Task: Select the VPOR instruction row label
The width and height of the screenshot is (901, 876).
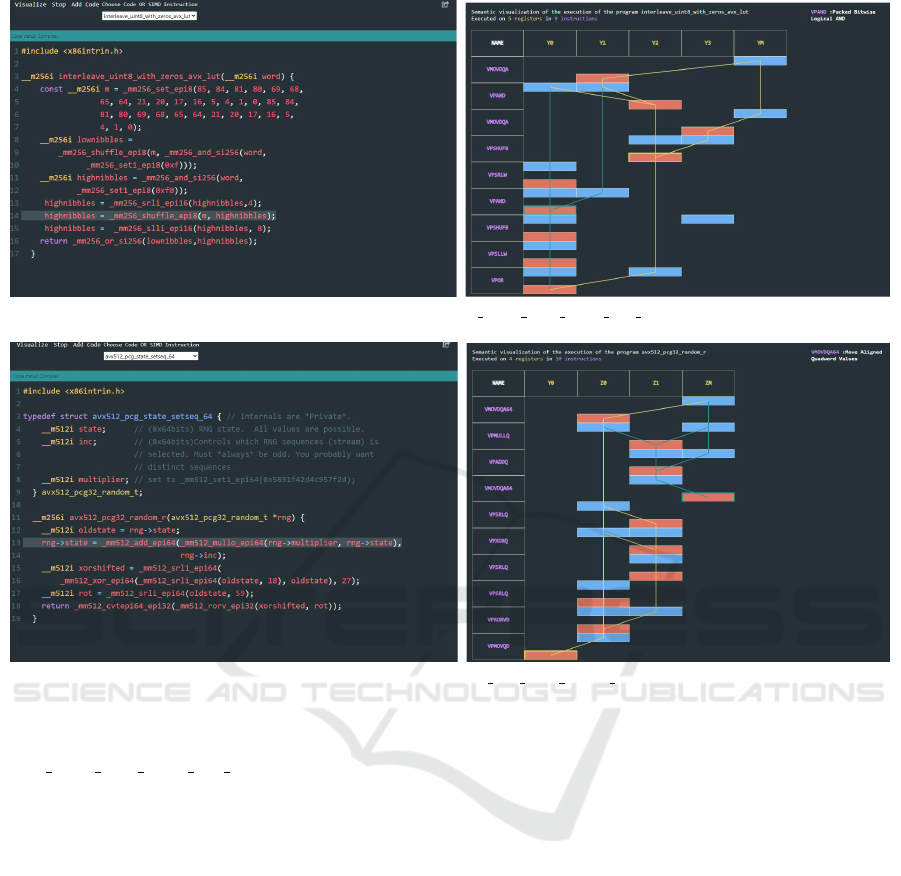Action: 497,281
